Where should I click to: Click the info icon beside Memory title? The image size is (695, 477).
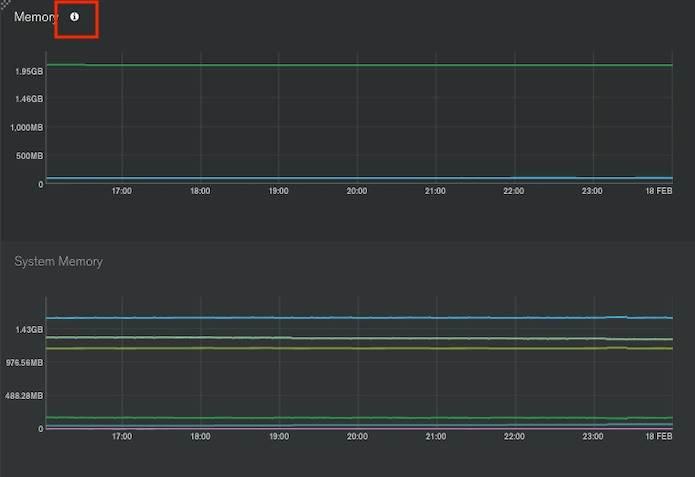(75, 17)
